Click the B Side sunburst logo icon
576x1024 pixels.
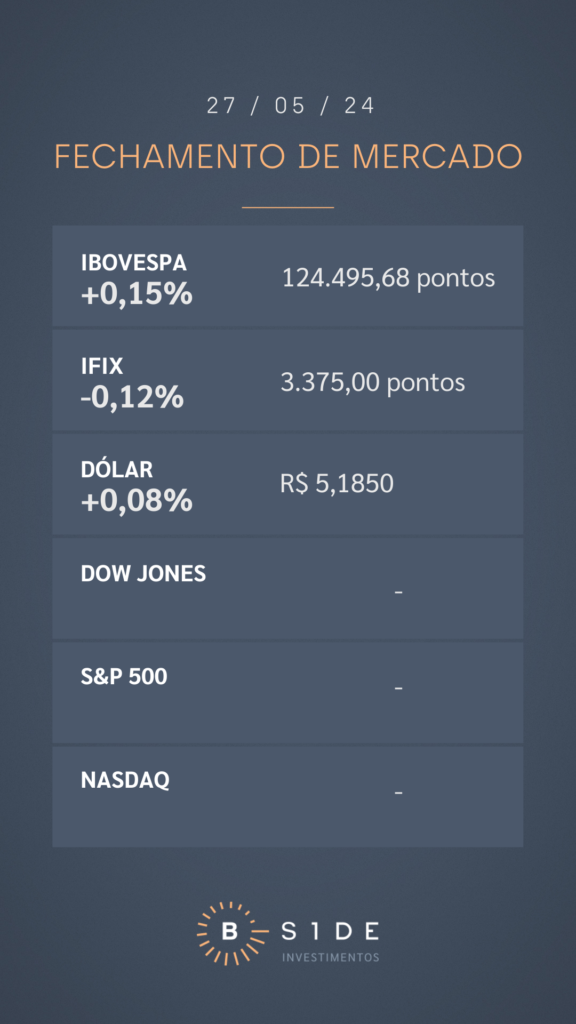(229, 933)
